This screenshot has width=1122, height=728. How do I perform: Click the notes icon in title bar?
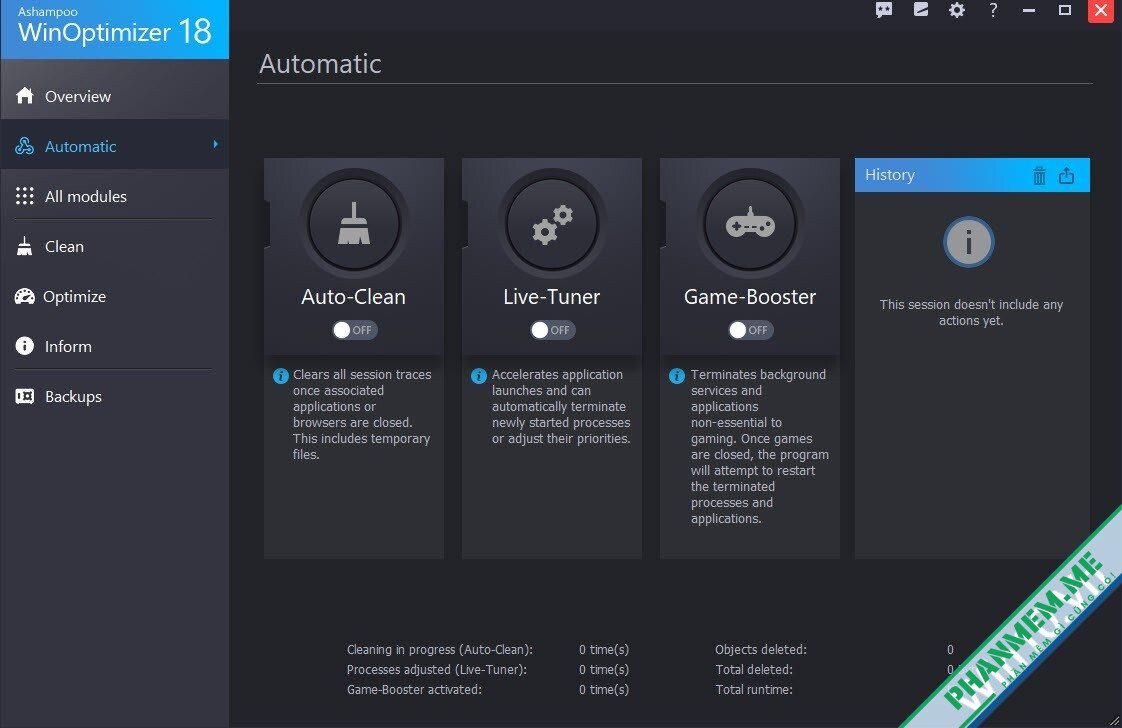[x=921, y=10]
